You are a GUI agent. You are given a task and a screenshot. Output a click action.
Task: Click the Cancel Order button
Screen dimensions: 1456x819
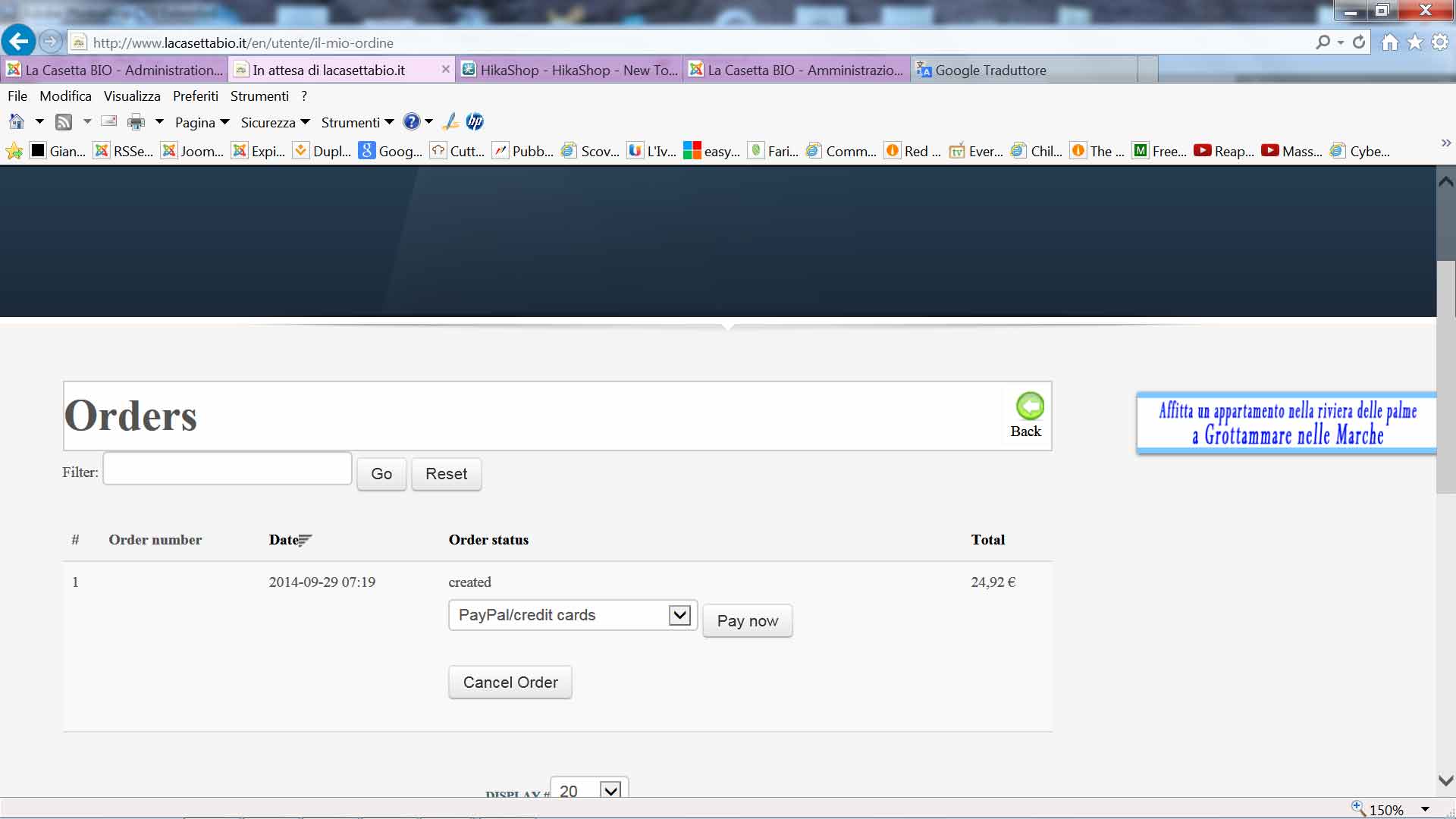[510, 682]
